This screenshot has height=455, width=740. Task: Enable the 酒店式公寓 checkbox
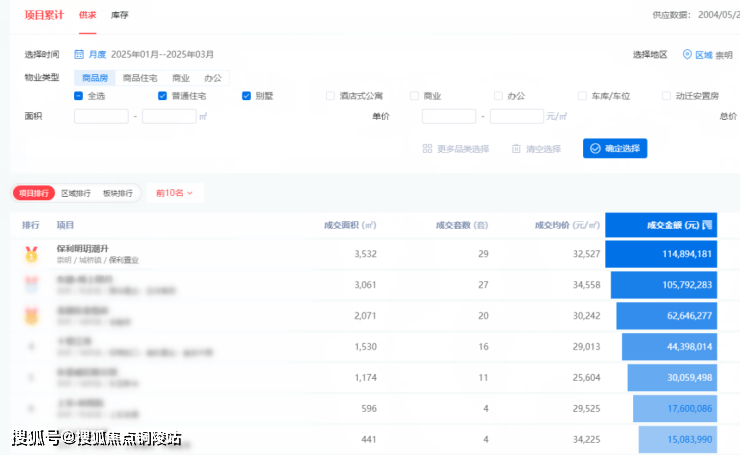(331, 96)
